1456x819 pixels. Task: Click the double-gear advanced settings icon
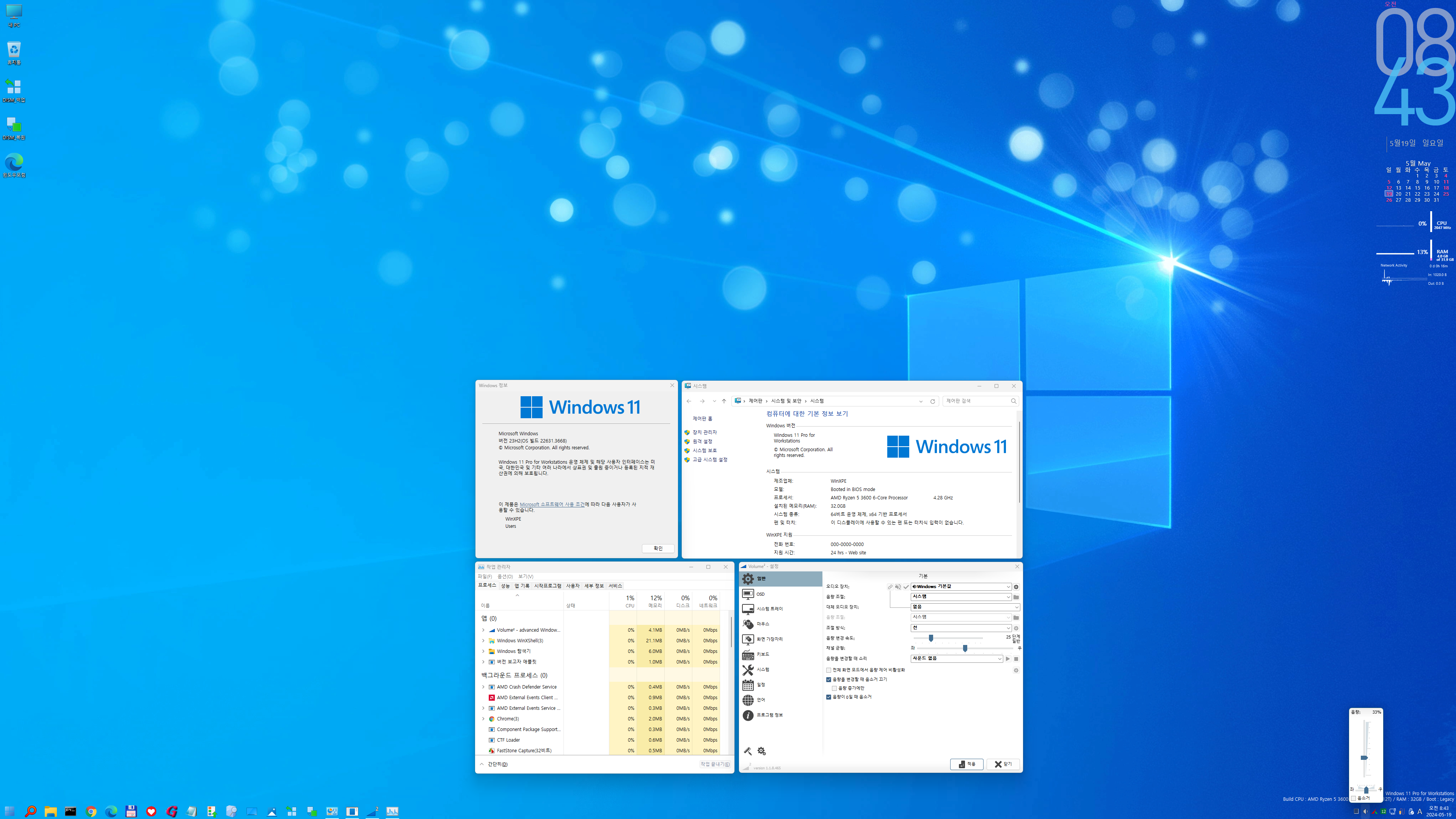pyautogui.click(x=761, y=751)
